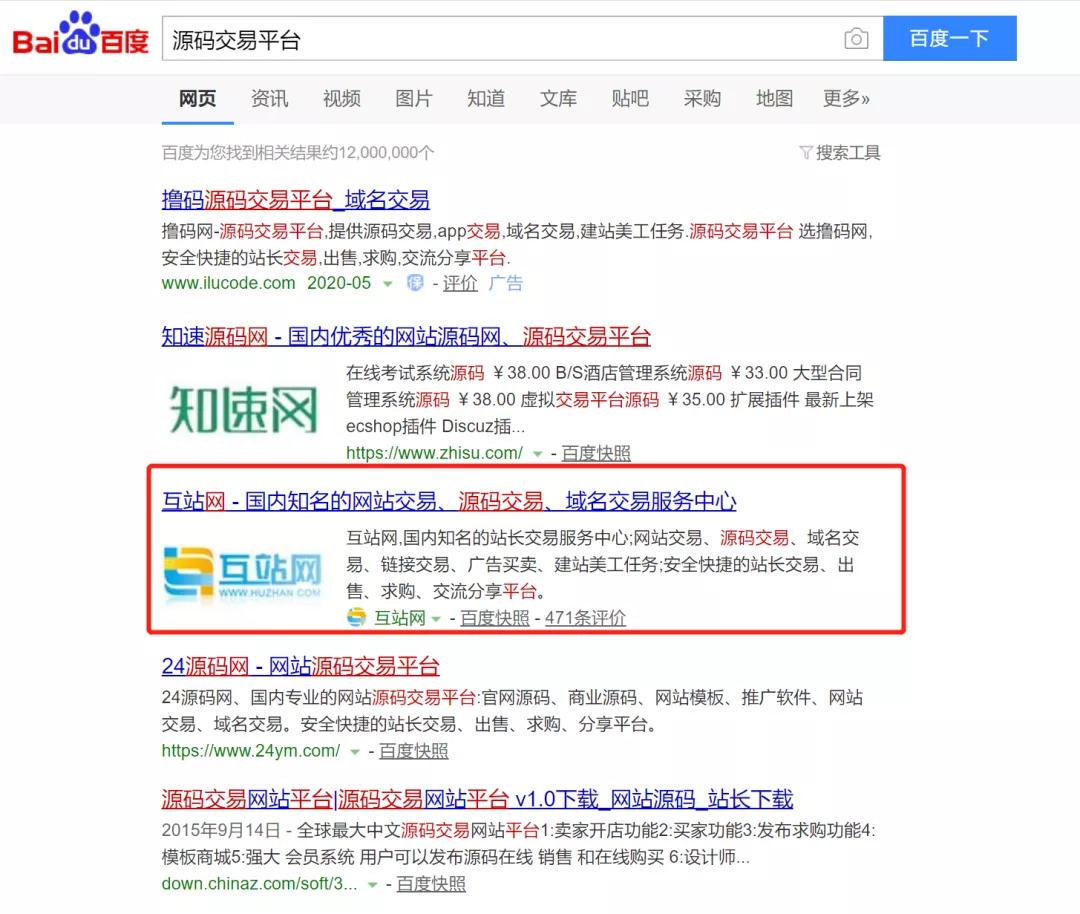The height and width of the screenshot is (914, 1080).
Task: Switch to the 图片 tab
Action: [414, 98]
